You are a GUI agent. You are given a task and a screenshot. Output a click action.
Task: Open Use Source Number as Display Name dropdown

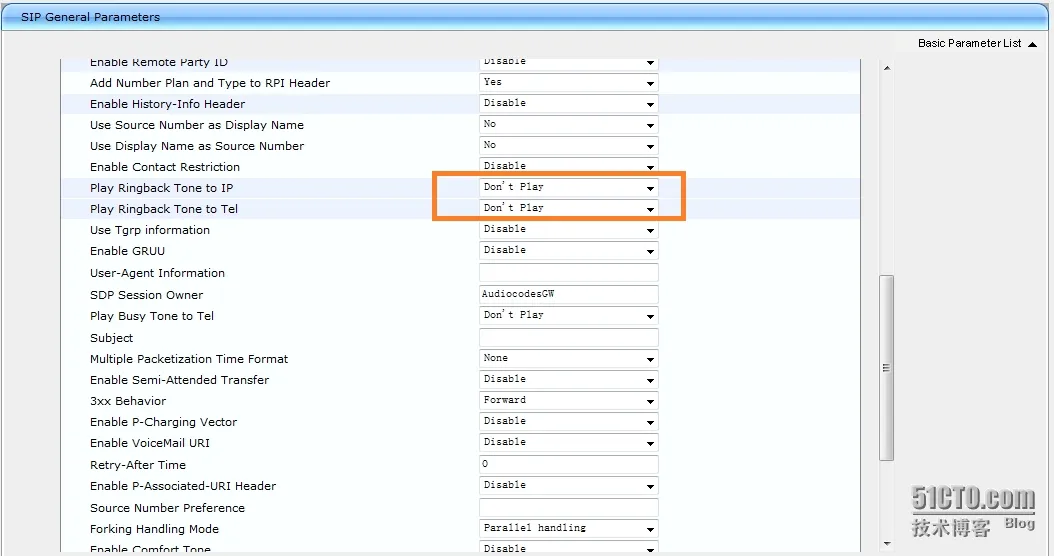(569, 124)
